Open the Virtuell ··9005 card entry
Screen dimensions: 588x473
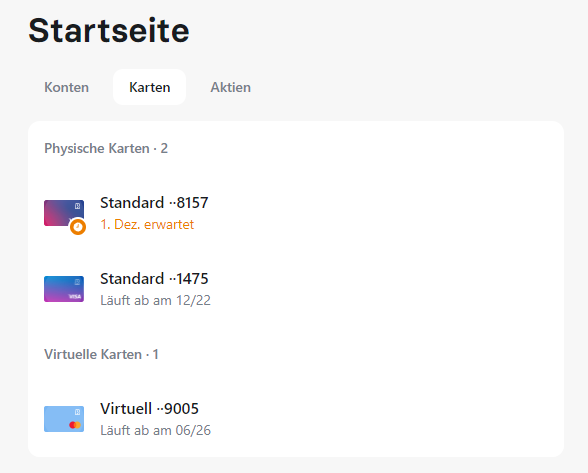296,419
